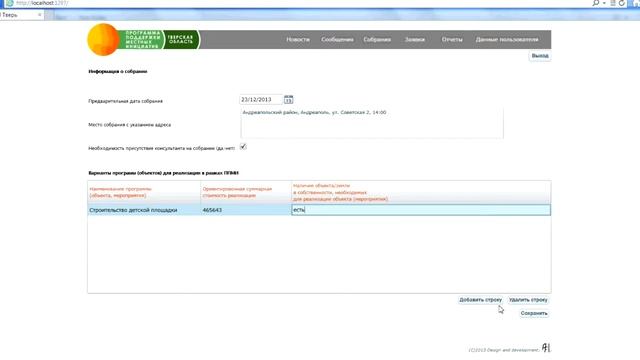The height and width of the screenshot is (360, 640).
Task: Click the Удалить строку button
Action: click(528, 300)
